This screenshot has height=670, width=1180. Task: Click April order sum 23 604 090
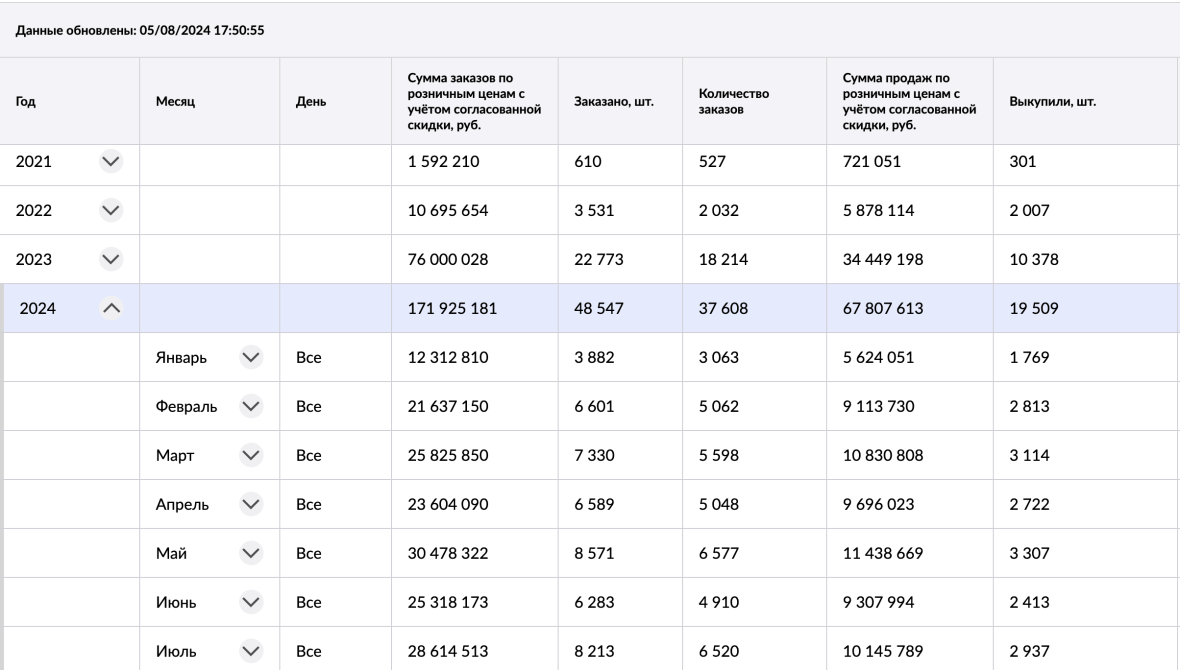[x=475, y=504]
